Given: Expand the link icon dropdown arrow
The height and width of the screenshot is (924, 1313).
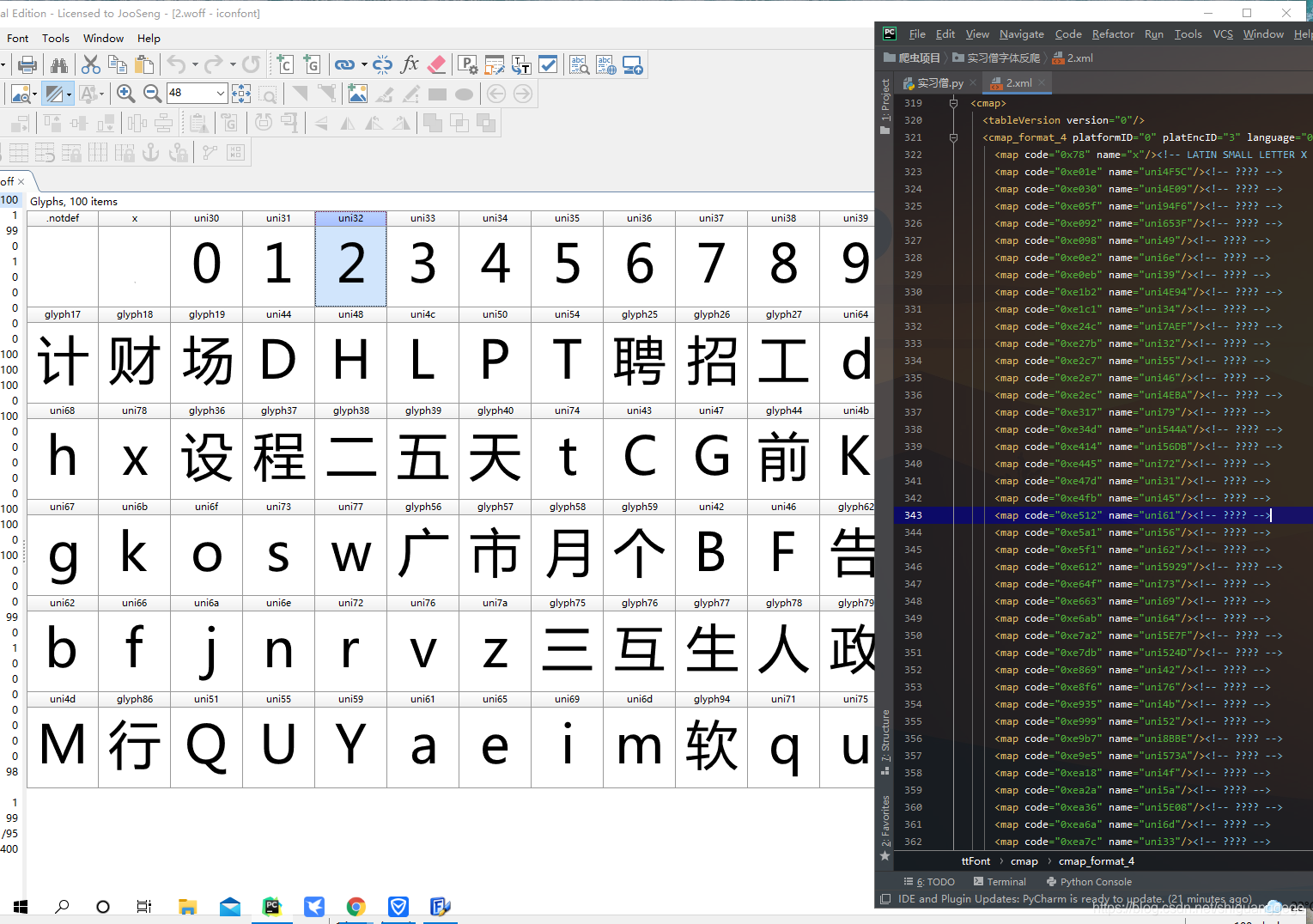Looking at the screenshot, I should [364, 64].
